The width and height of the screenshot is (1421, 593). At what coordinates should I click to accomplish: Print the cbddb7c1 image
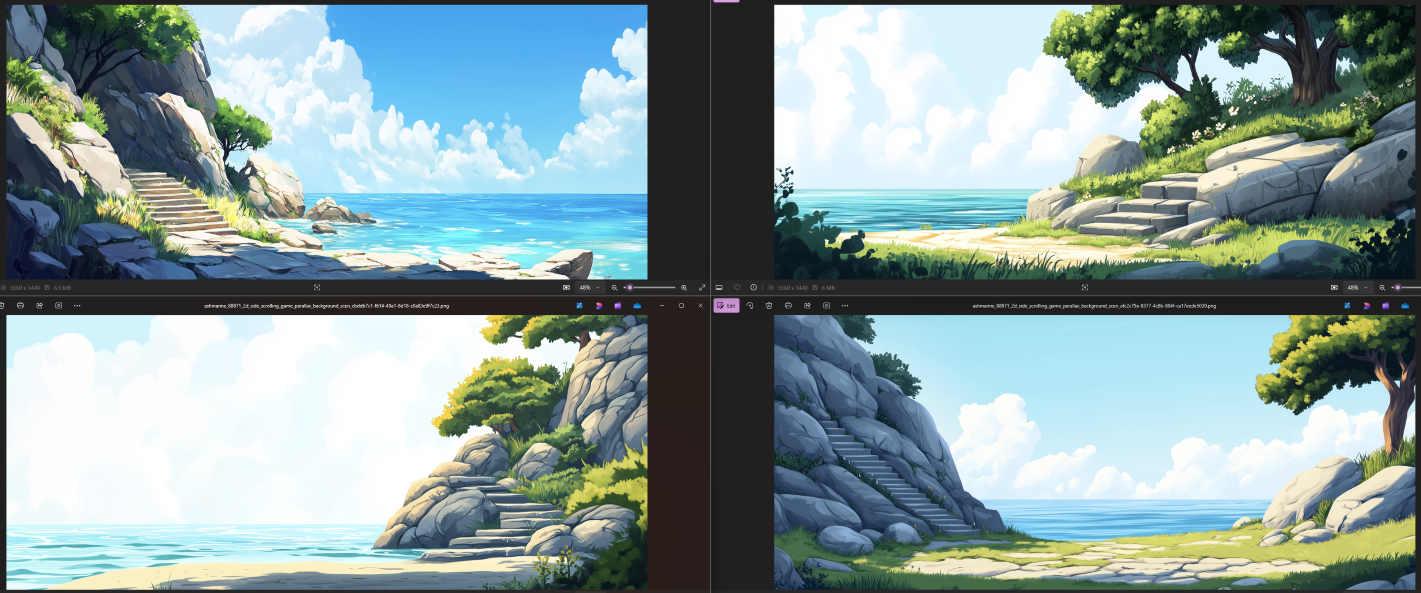click(x=20, y=305)
